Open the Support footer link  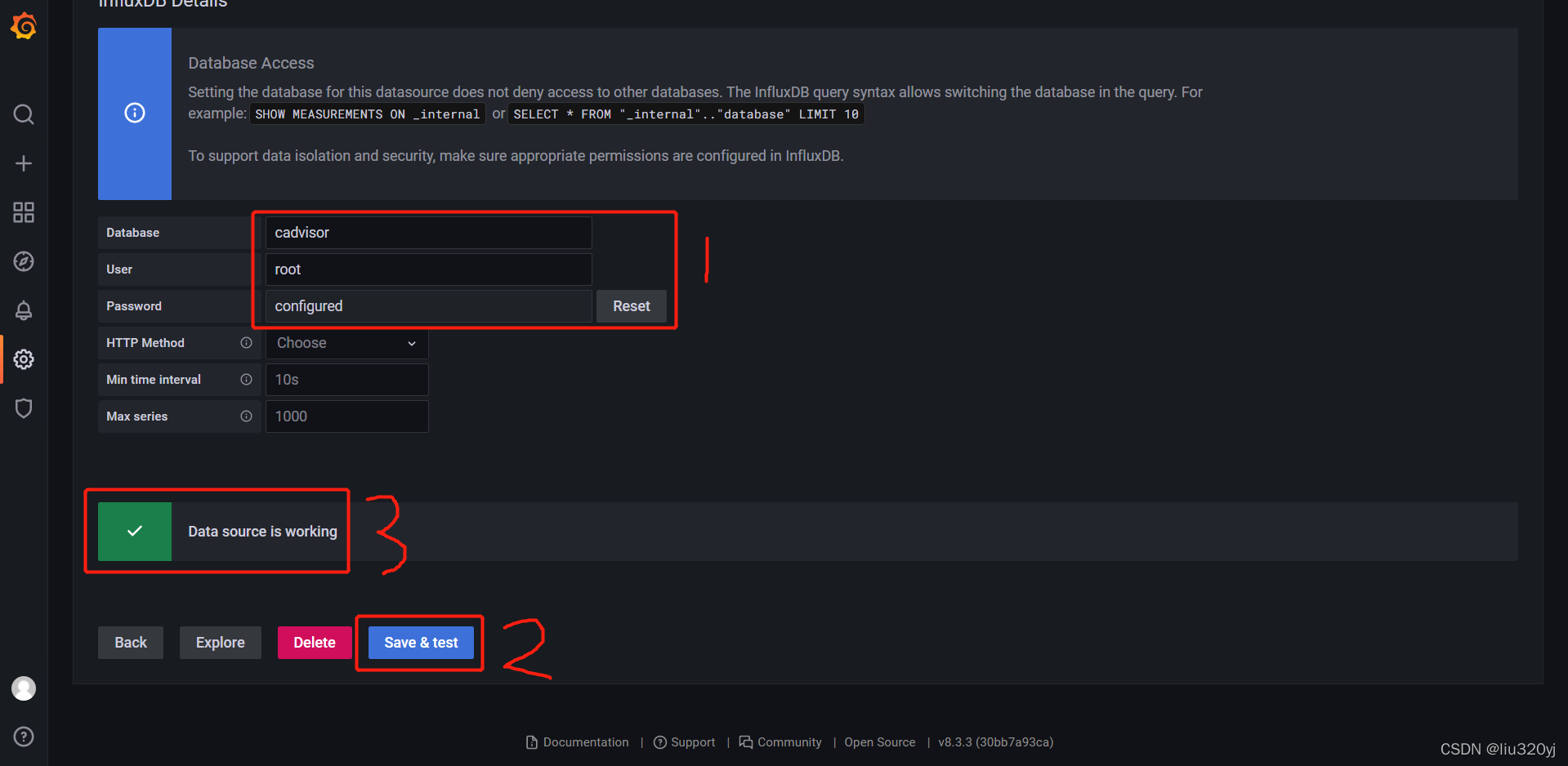pos(685,742)
